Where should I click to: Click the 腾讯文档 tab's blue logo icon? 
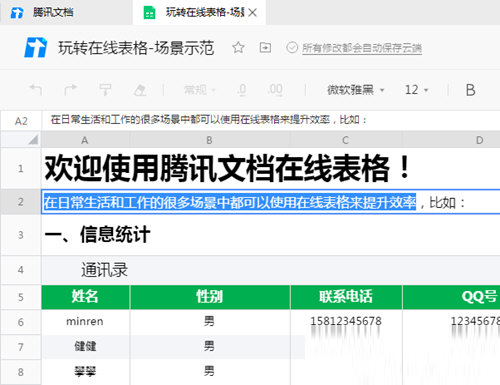point(17,13)
